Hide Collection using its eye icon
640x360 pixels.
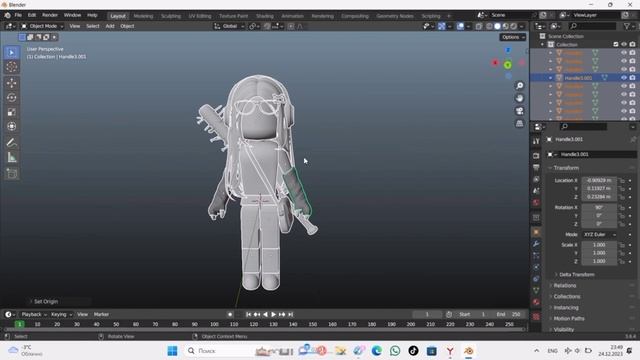click(x=624, y=44)
